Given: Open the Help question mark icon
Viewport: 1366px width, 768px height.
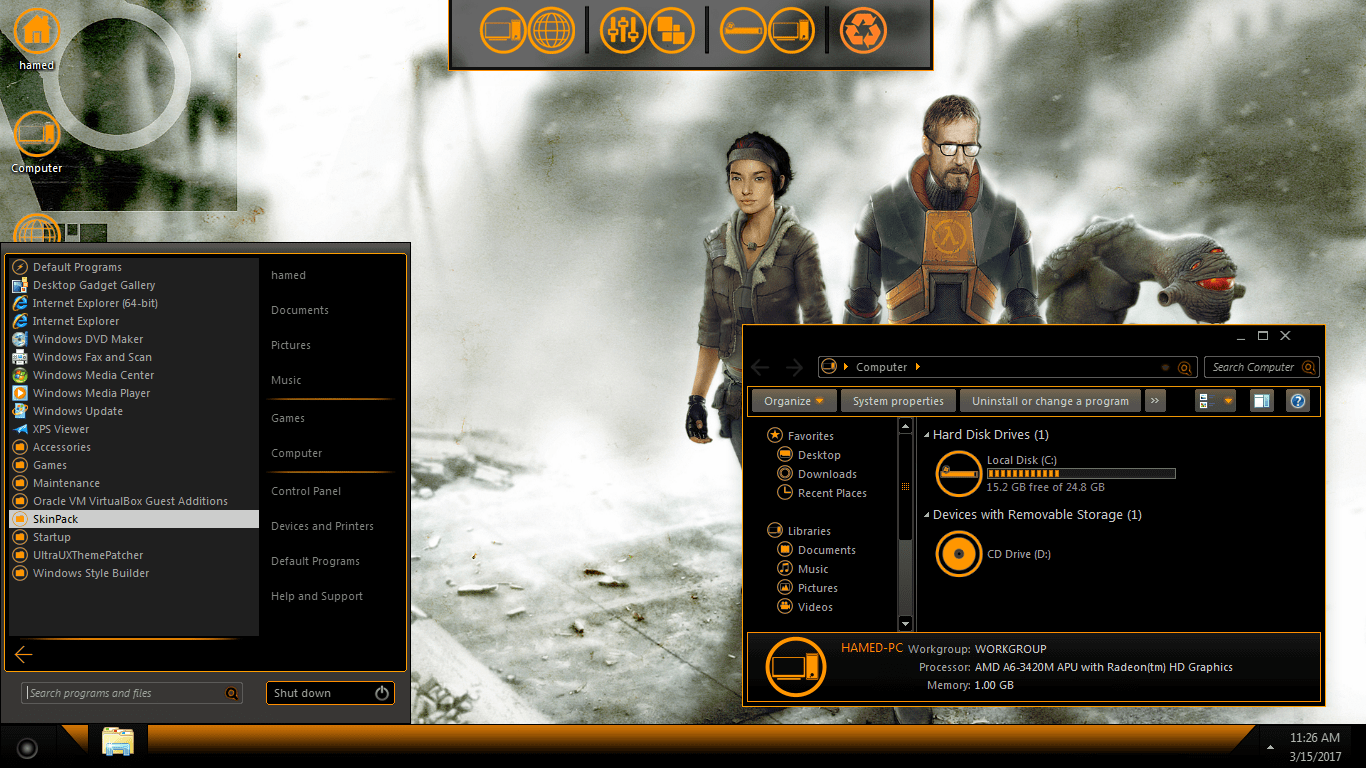Looking at the screenshot, I should point(1298,401).
